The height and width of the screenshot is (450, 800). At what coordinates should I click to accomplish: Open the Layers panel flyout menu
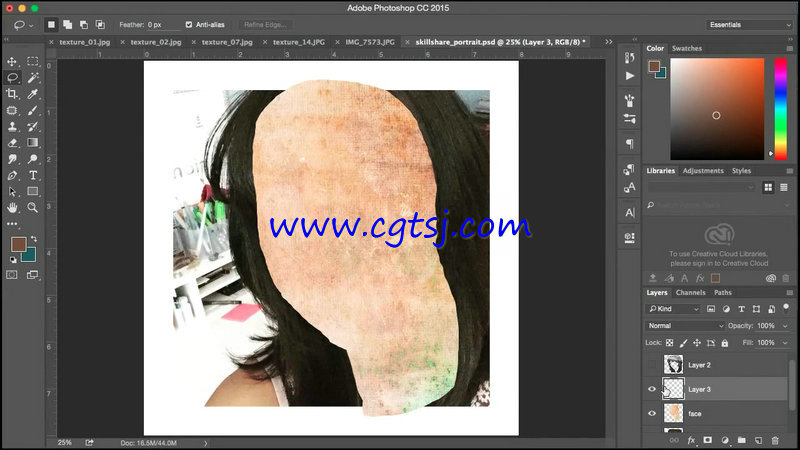[x=789, y=293]
